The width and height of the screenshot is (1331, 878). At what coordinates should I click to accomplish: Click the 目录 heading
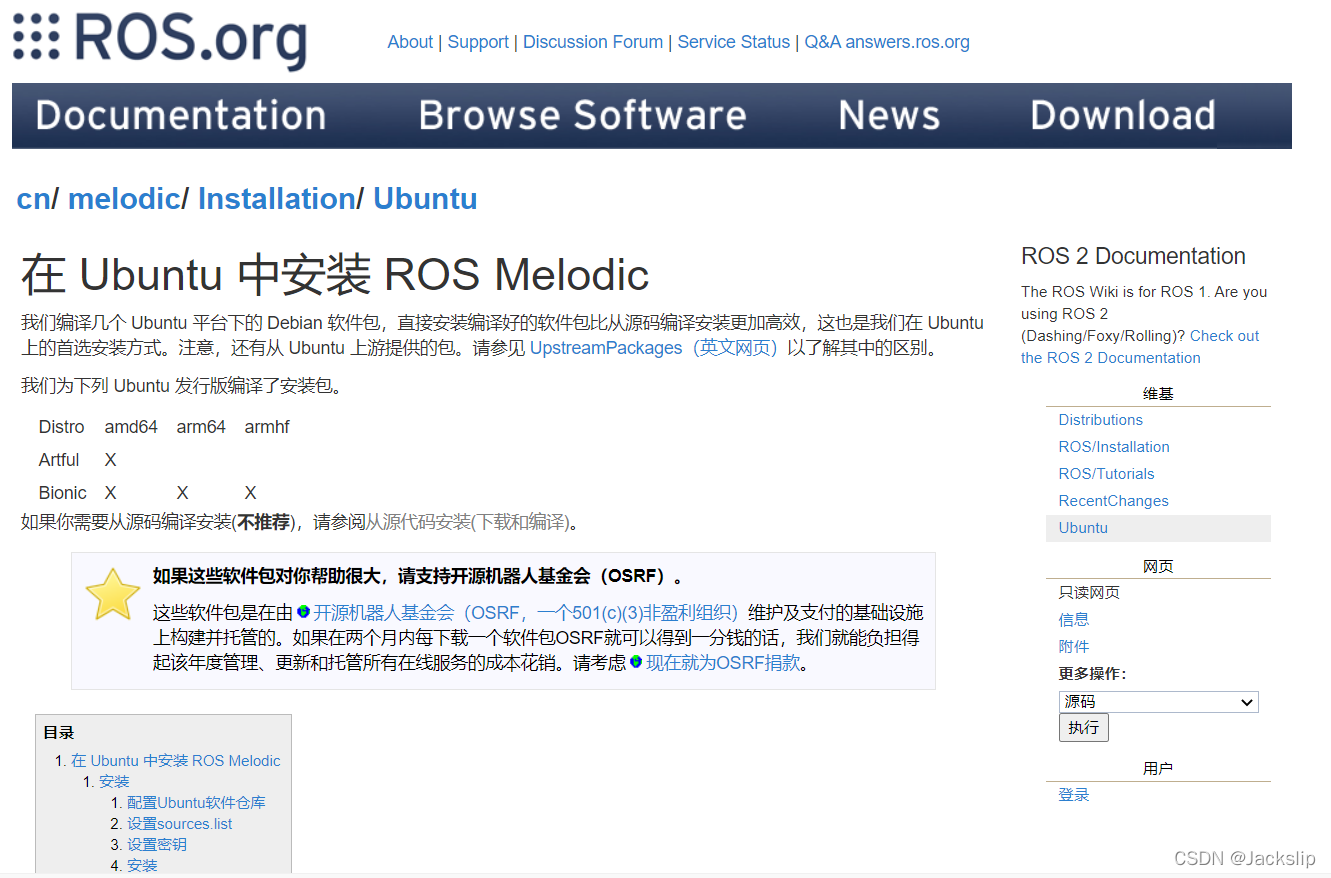coord(59,733)
